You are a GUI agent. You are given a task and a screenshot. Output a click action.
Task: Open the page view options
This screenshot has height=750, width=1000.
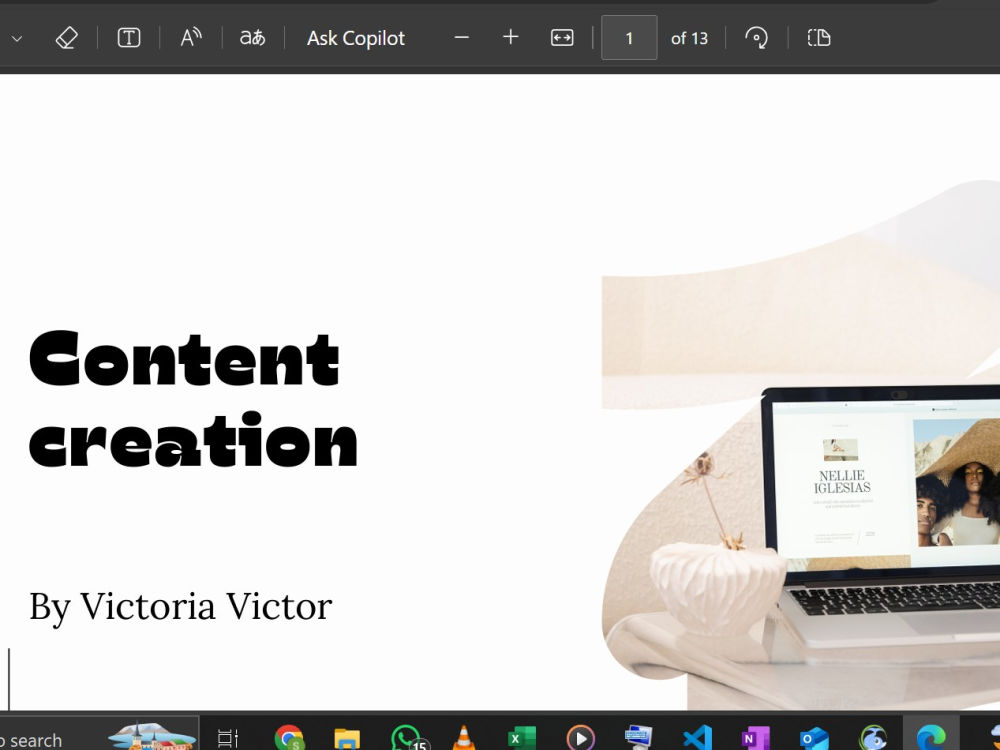[x=819, y=38]
